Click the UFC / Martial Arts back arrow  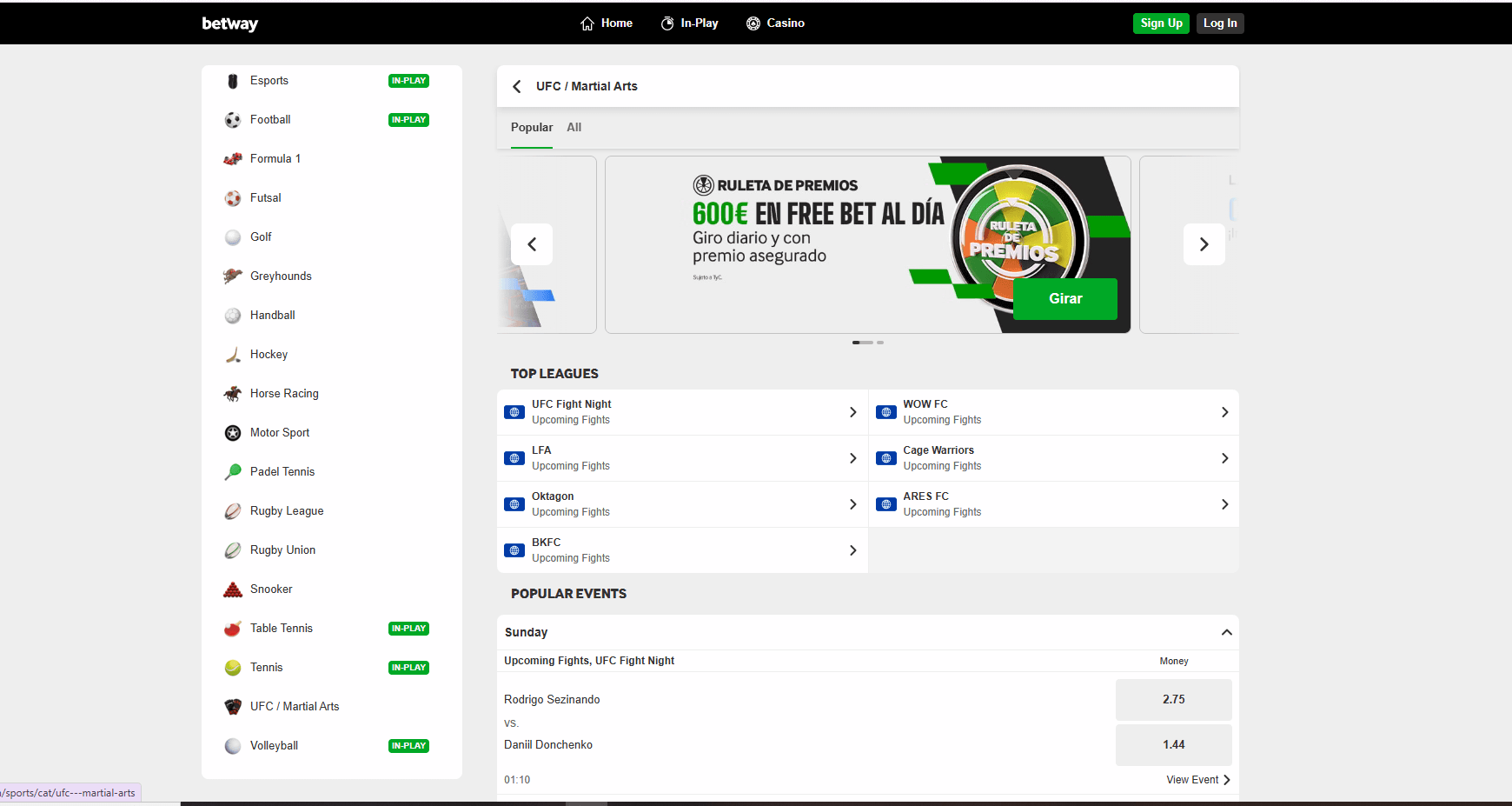coord(517,86)
